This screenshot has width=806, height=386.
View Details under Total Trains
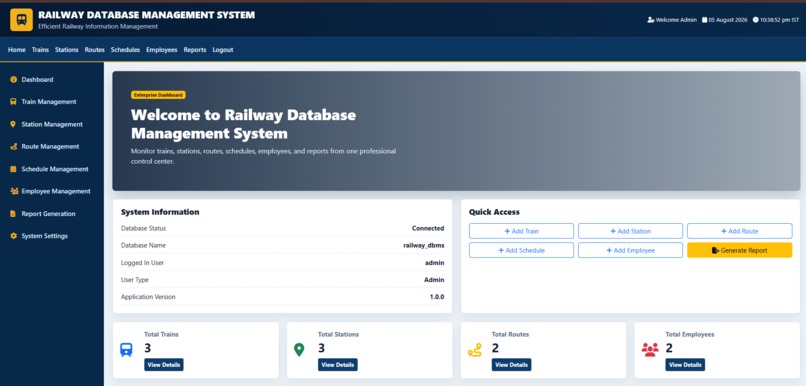pyautogui.click(x=163, y=365)
